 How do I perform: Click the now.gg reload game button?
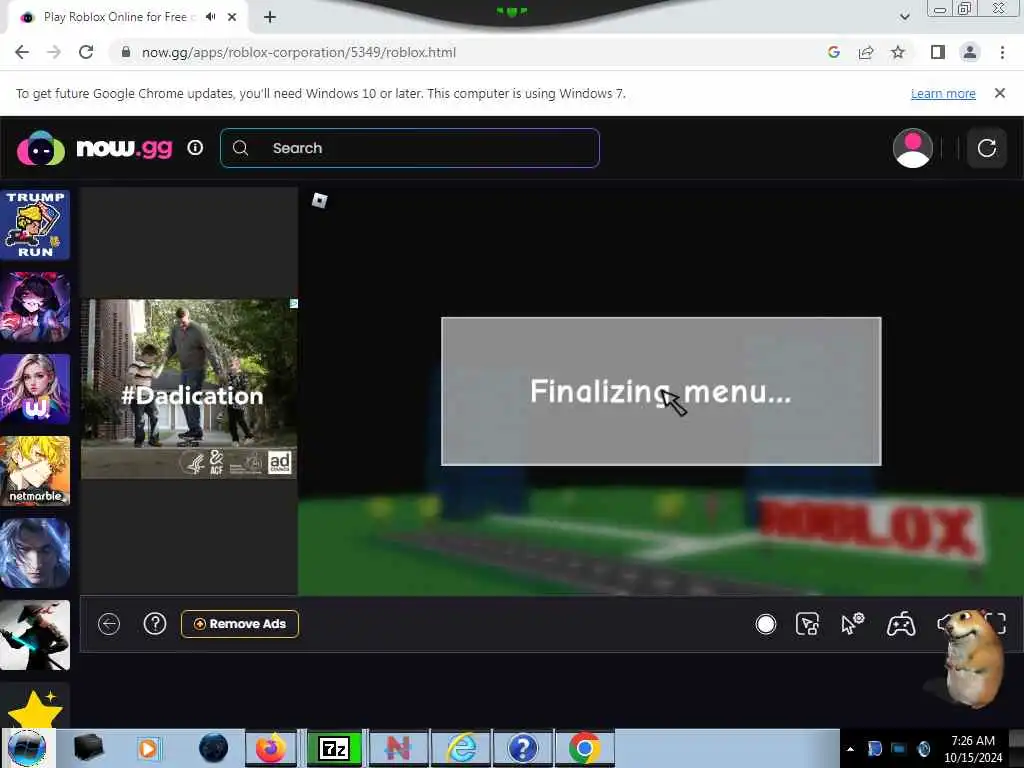coord(987,148)
